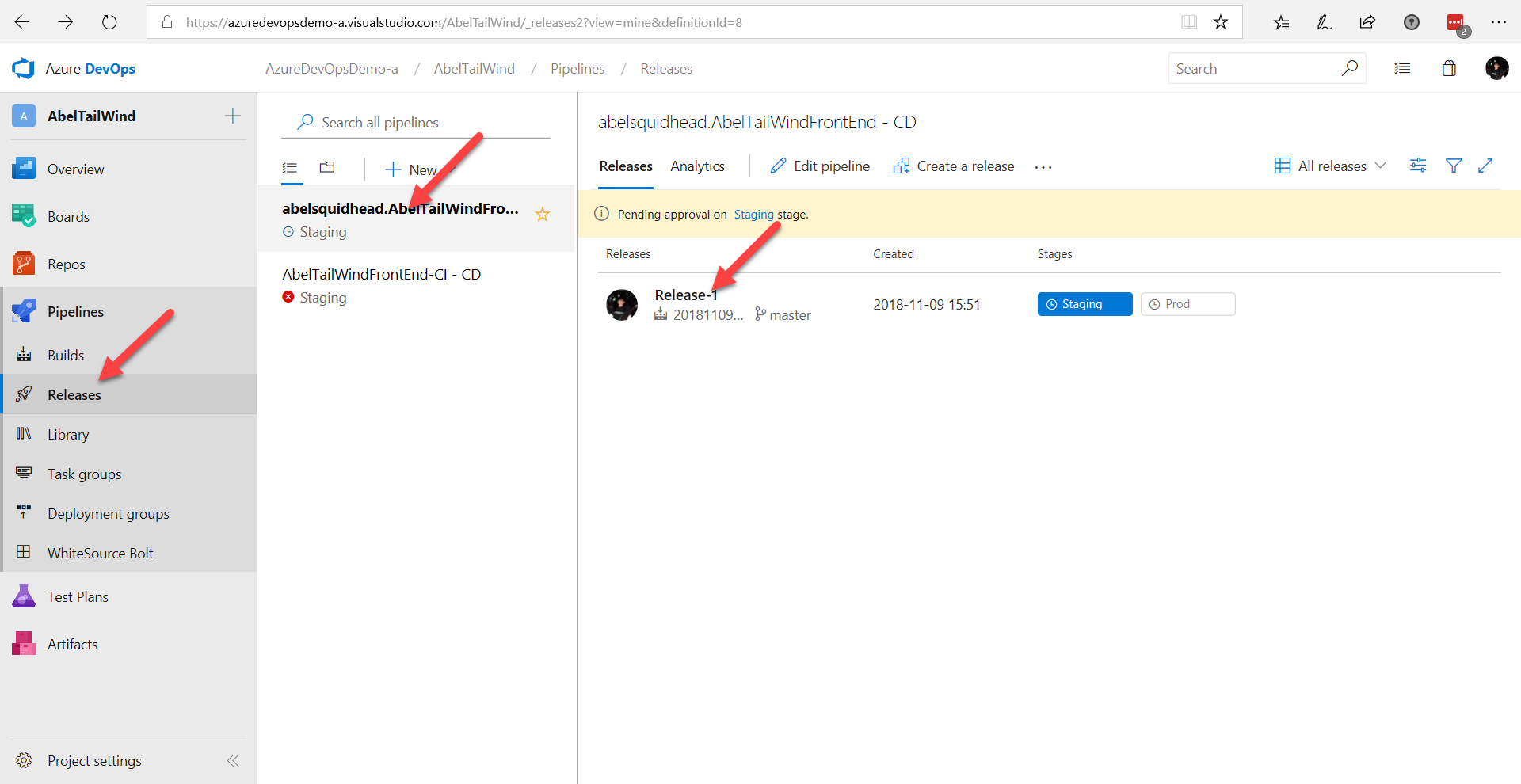Click the filter funnel icon
Image resolution: width=1521 pixels, height=784 pixels.
pos(1454,165)
